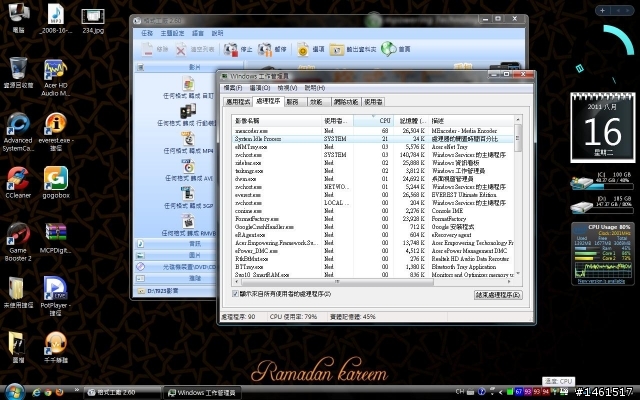Toggle show processes from all users checkbox
The image size is (640, 400).
pyautogui.click(x=235, y=294)
